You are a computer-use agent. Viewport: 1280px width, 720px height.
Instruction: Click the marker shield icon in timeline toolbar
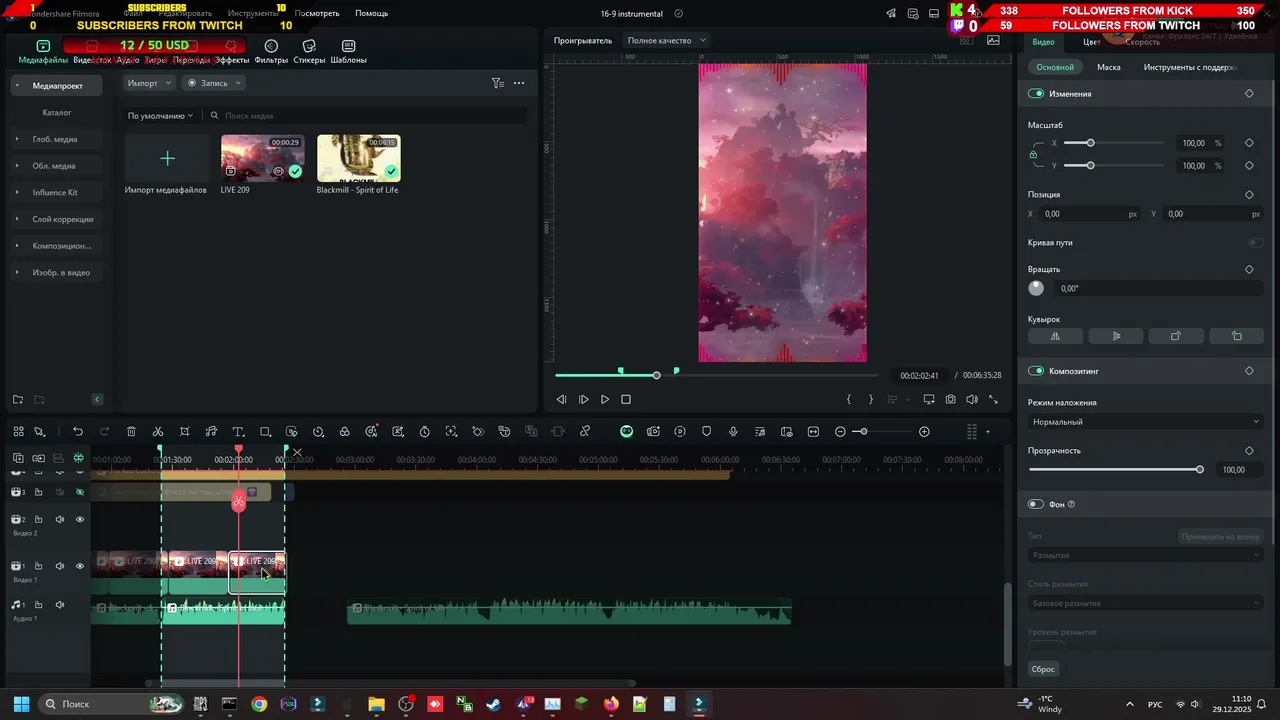click(x=706, y=432)
